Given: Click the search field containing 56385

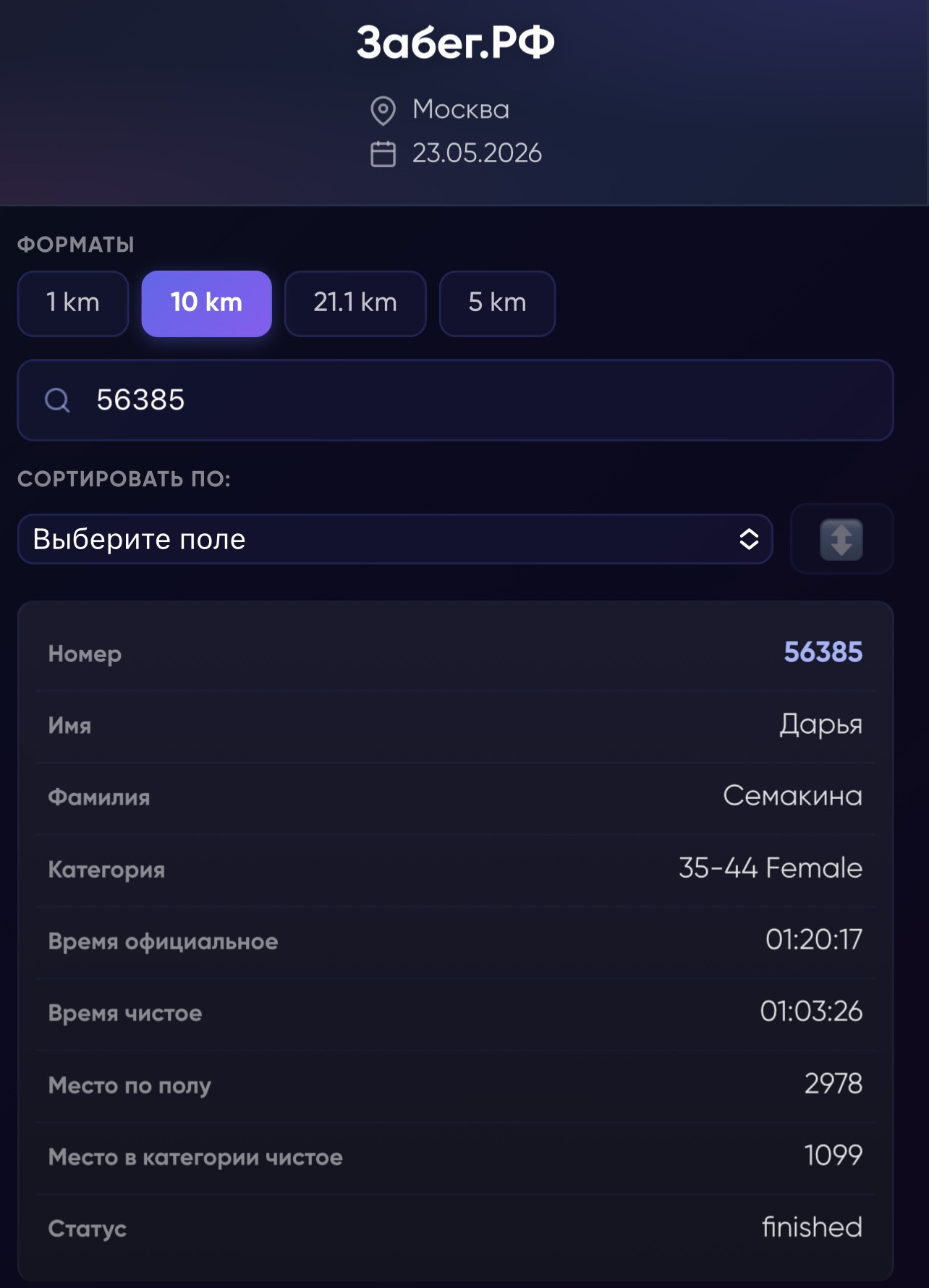Looking at the screenshot, I should click(x=455, y=400).
